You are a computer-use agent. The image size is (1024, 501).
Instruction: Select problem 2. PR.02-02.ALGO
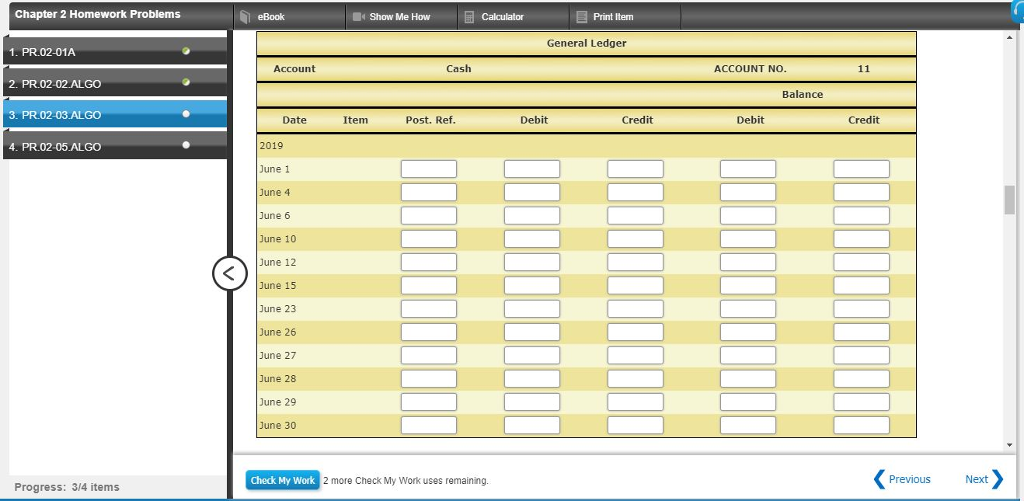tap(115, 84)
